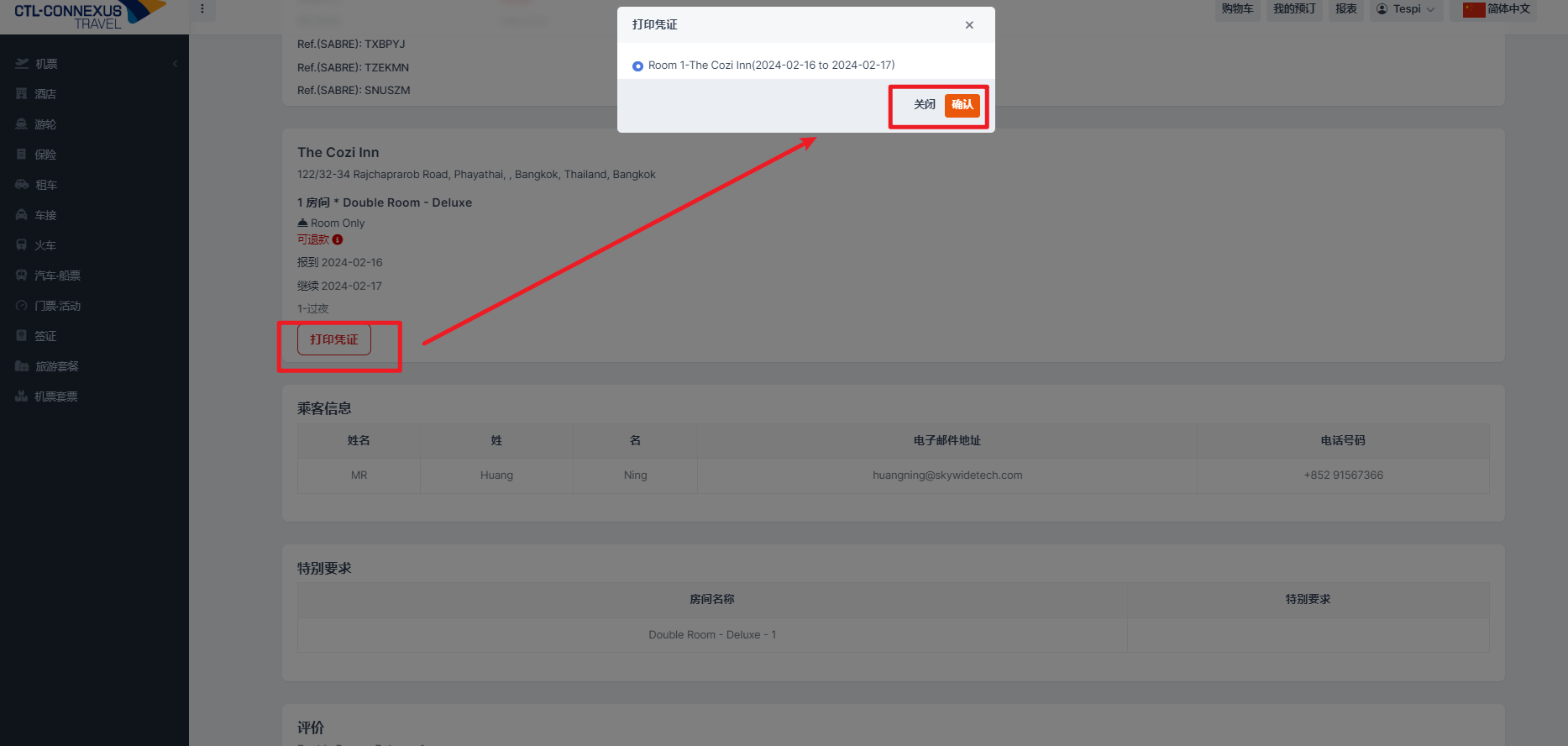
Task: Open Reports in the top navigation
Action: click(x=1346, y=9)
